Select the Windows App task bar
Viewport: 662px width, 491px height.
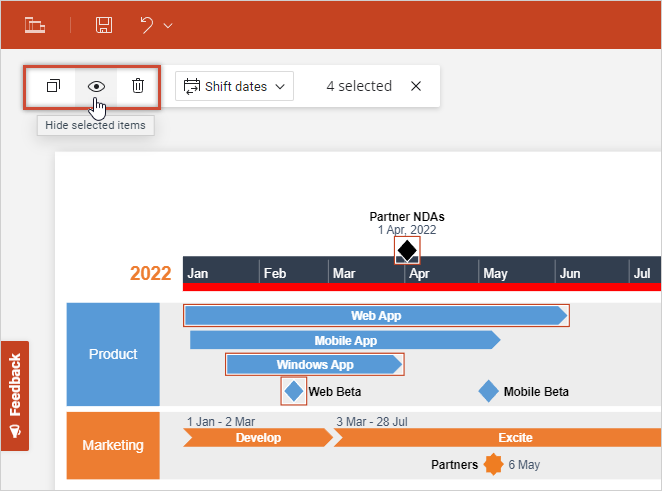(x=315, y=364)
